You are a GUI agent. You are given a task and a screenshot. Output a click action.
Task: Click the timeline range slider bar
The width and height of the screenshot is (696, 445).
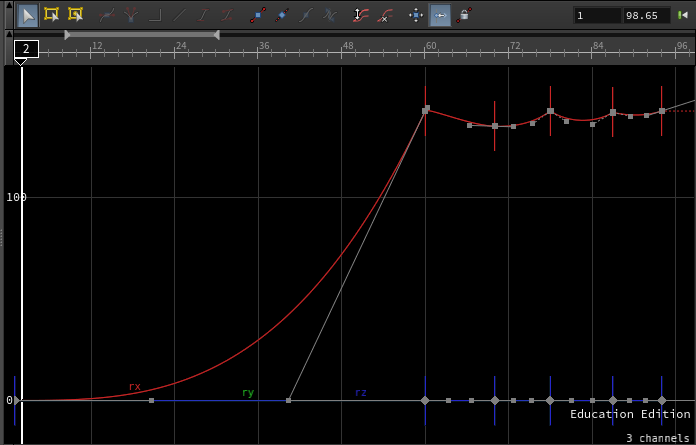point(142,35)
